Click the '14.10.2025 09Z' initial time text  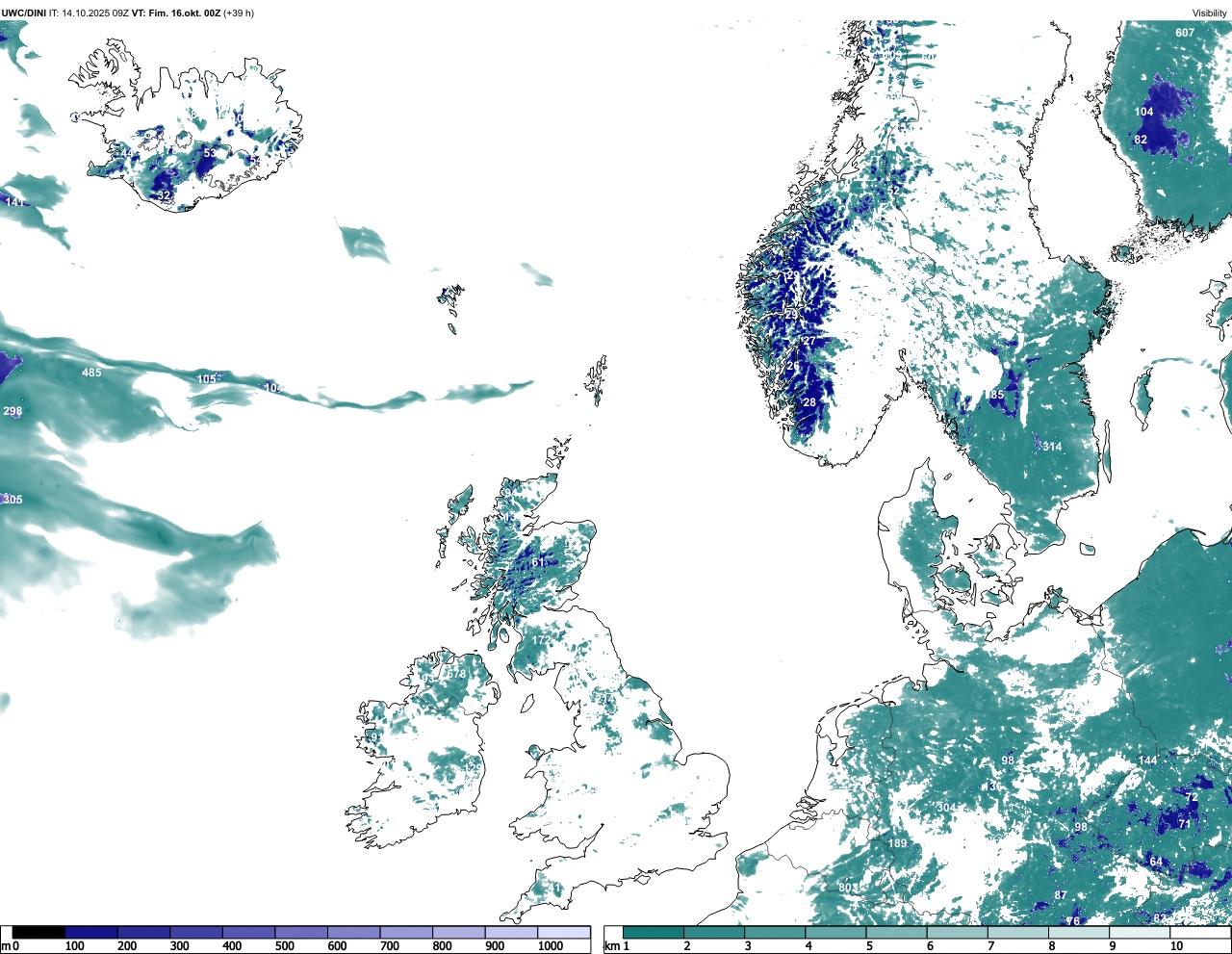95,13
